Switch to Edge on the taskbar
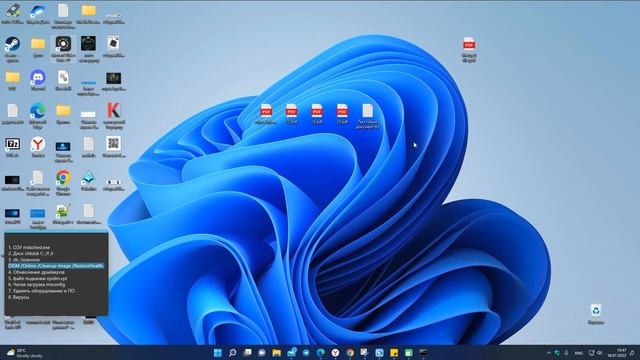The height and width of the screenshot is (360, 640). (321, 353)
